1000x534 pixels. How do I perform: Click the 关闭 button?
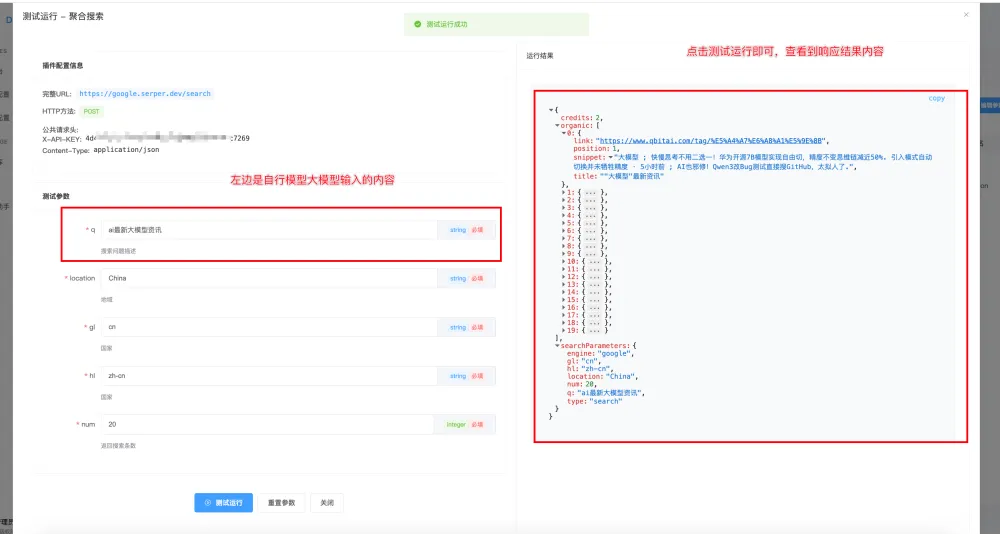(327, 503)
